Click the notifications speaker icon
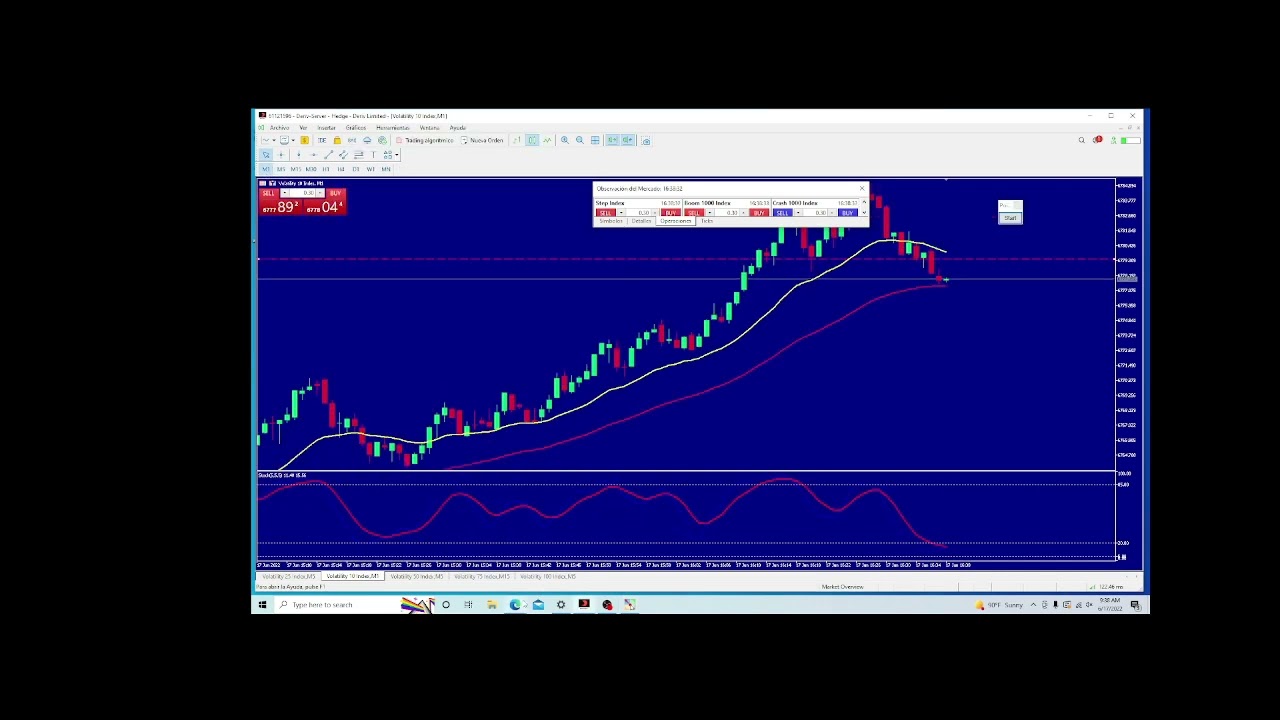 1097,140
